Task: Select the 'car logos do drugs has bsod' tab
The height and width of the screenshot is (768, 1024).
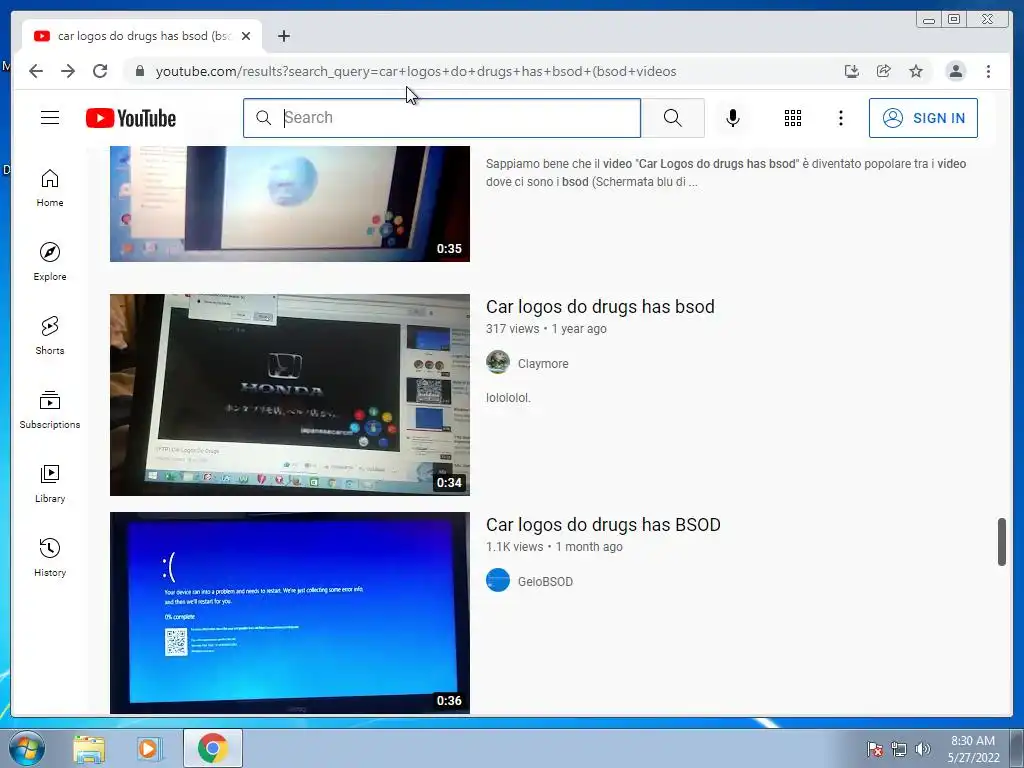Action: point(142,36)
